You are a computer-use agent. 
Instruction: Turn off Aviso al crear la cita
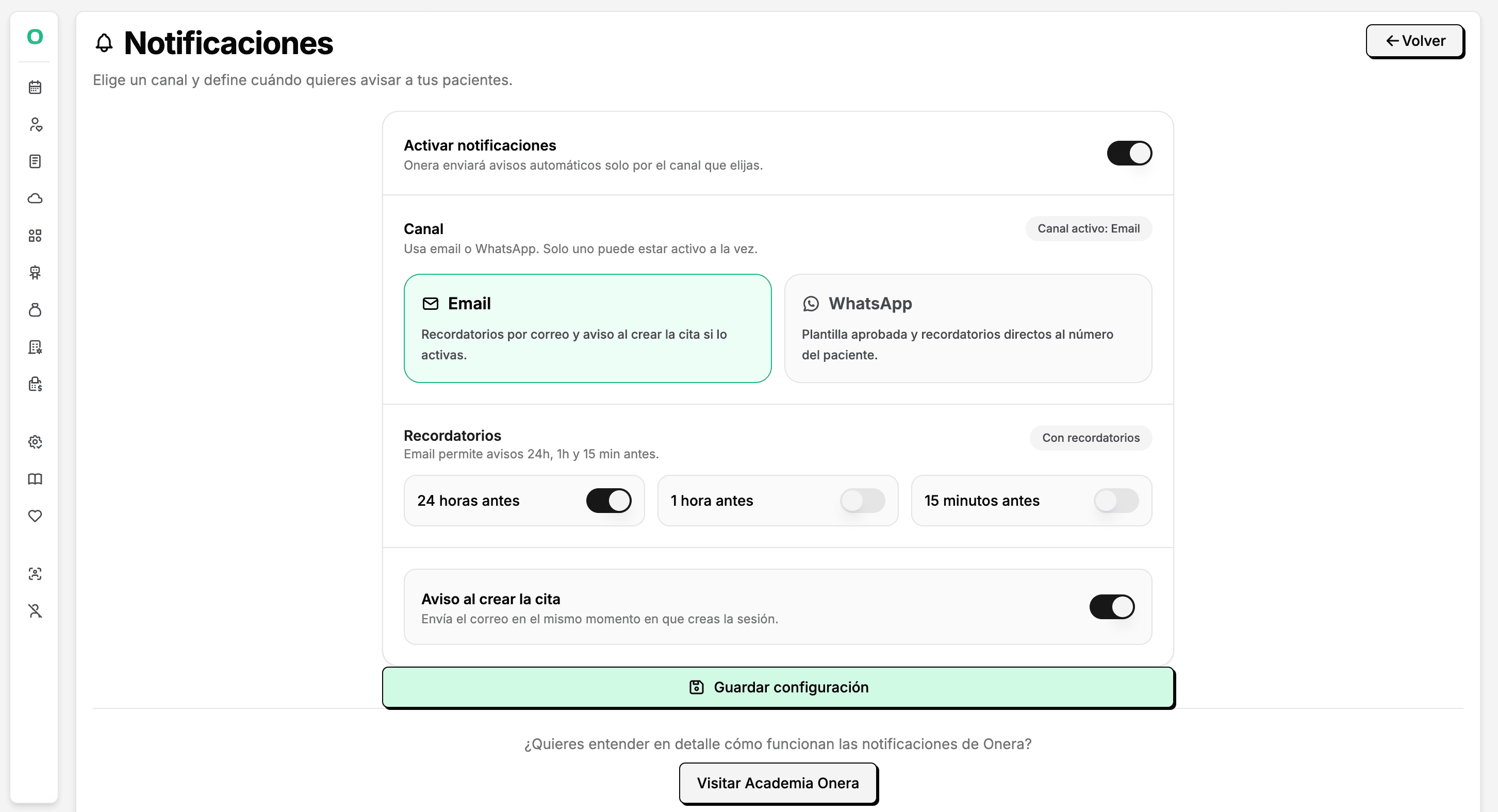1111,607
